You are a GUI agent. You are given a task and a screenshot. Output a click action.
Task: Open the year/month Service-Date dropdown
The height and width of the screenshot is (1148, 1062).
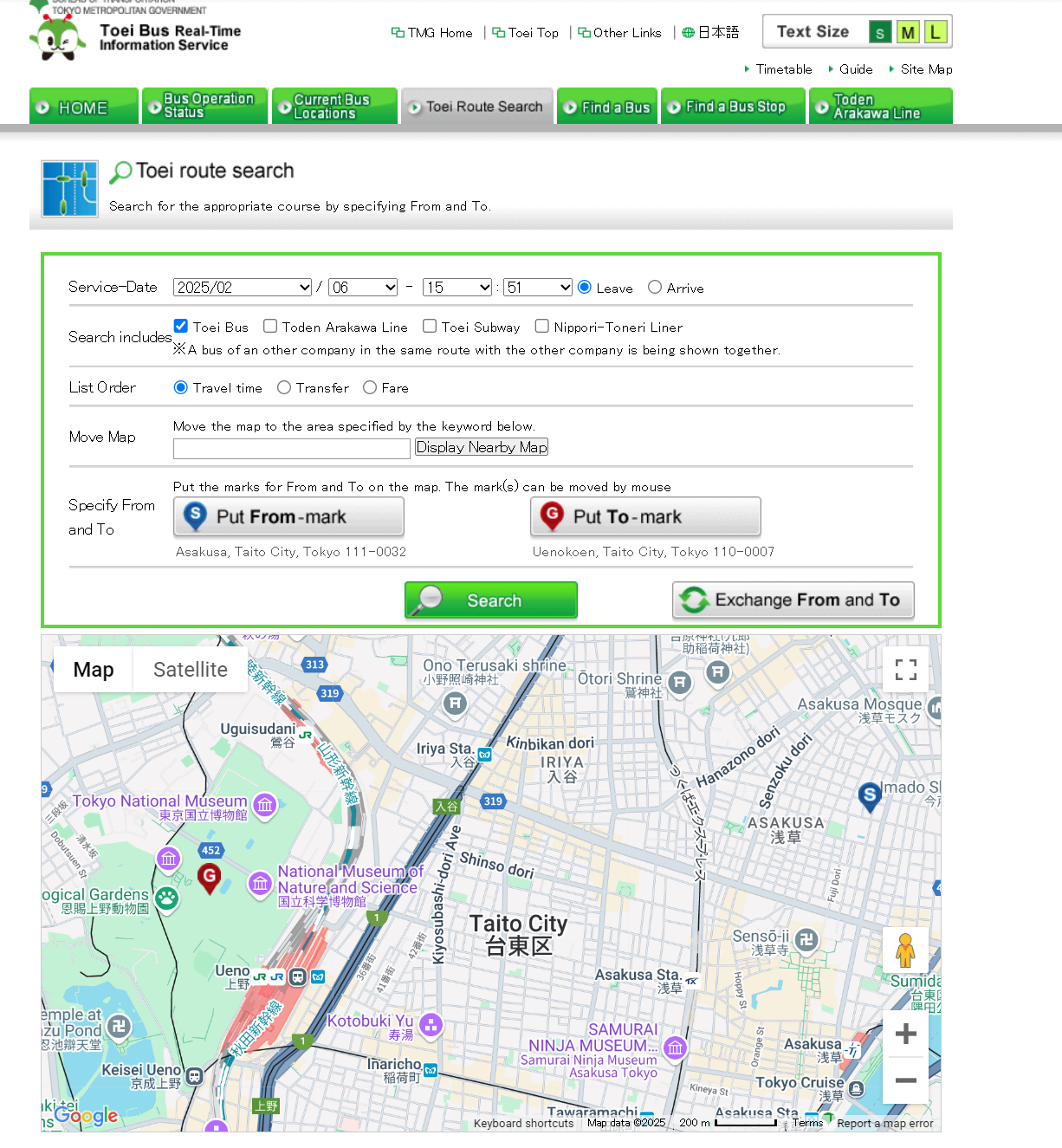(x=243, y=288)
